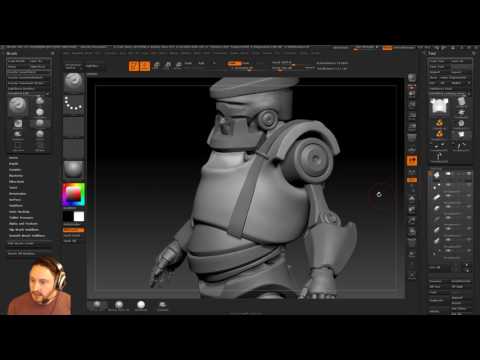Toggle the orange Zadd button
Viewport: 480px width, 360px height.
pos(234,63)
